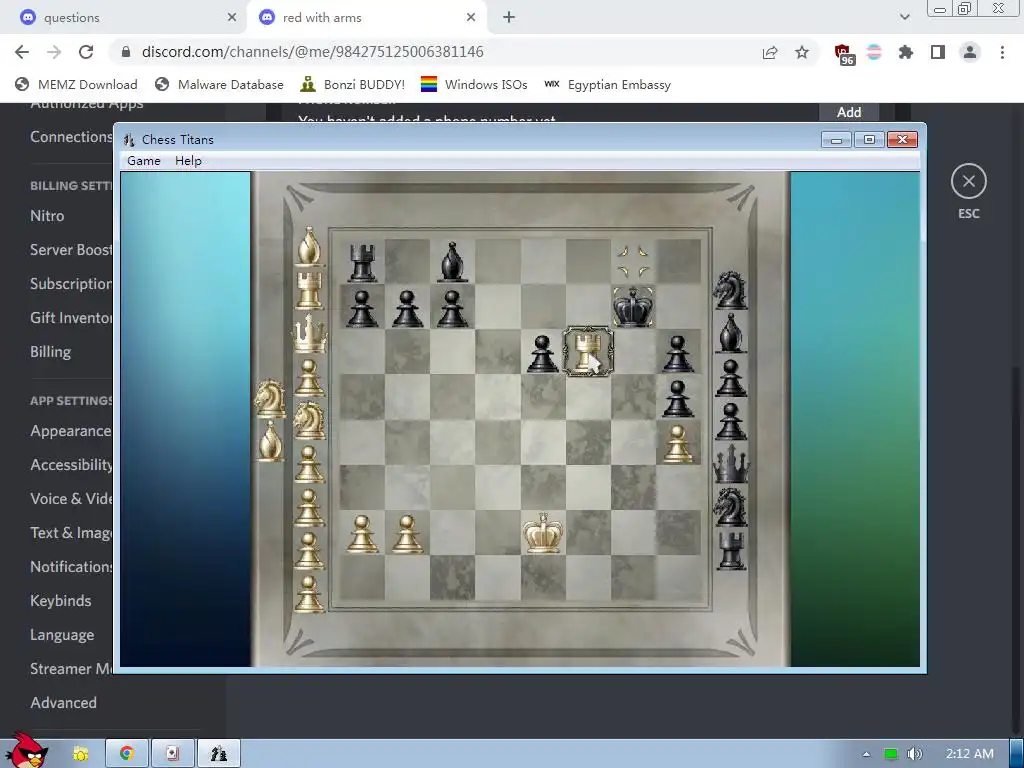Open Appearance settings in Discord
Image resolution: width=1024 pixels, height=768 pixels.
[x=71, y=431]
